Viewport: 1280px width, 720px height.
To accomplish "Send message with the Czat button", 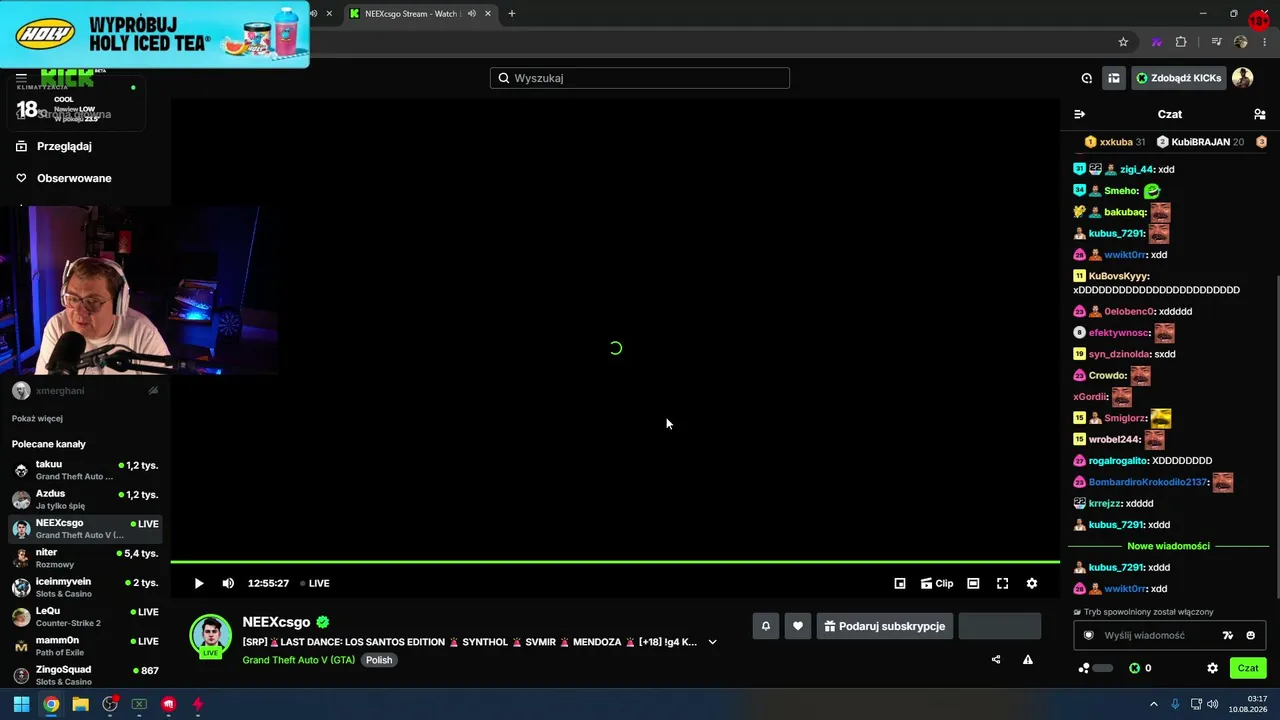I will coord(1248,668).
